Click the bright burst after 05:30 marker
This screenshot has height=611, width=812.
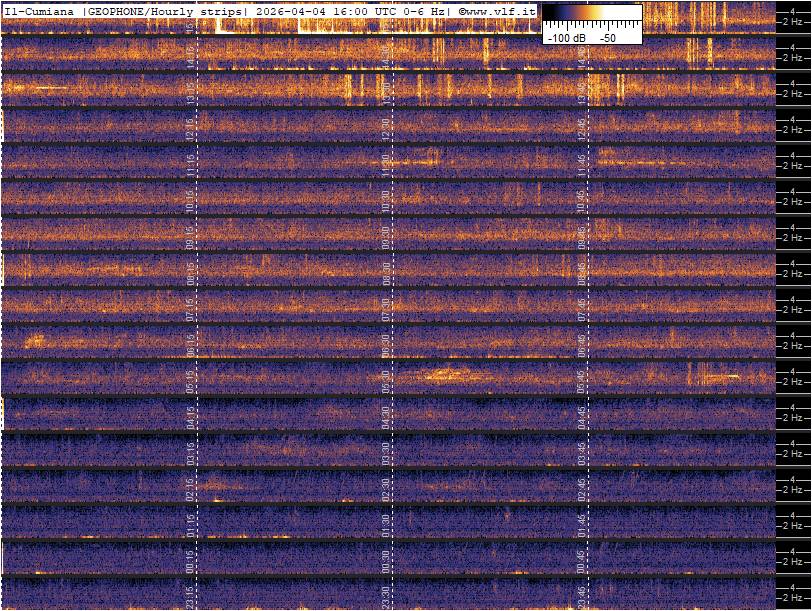(448, 376)
